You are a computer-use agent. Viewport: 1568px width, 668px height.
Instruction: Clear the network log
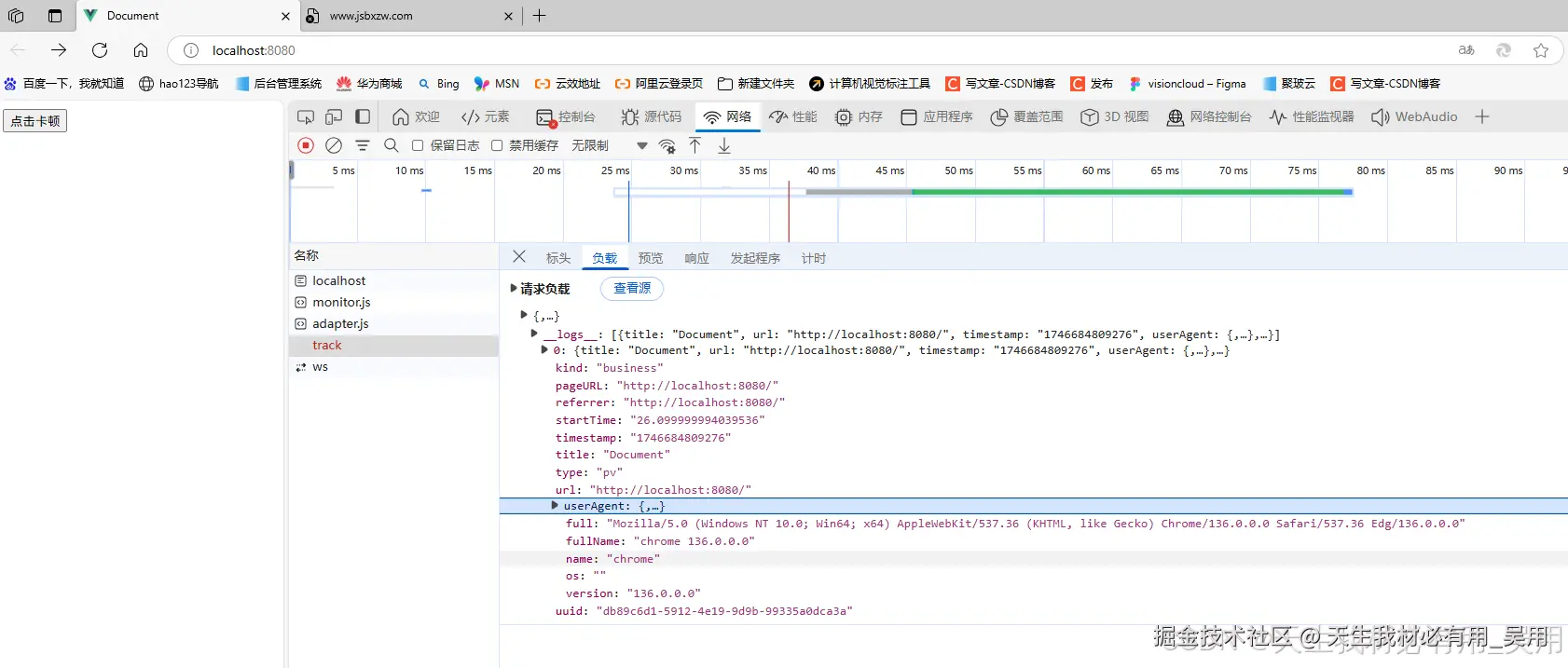click(334, 145)
